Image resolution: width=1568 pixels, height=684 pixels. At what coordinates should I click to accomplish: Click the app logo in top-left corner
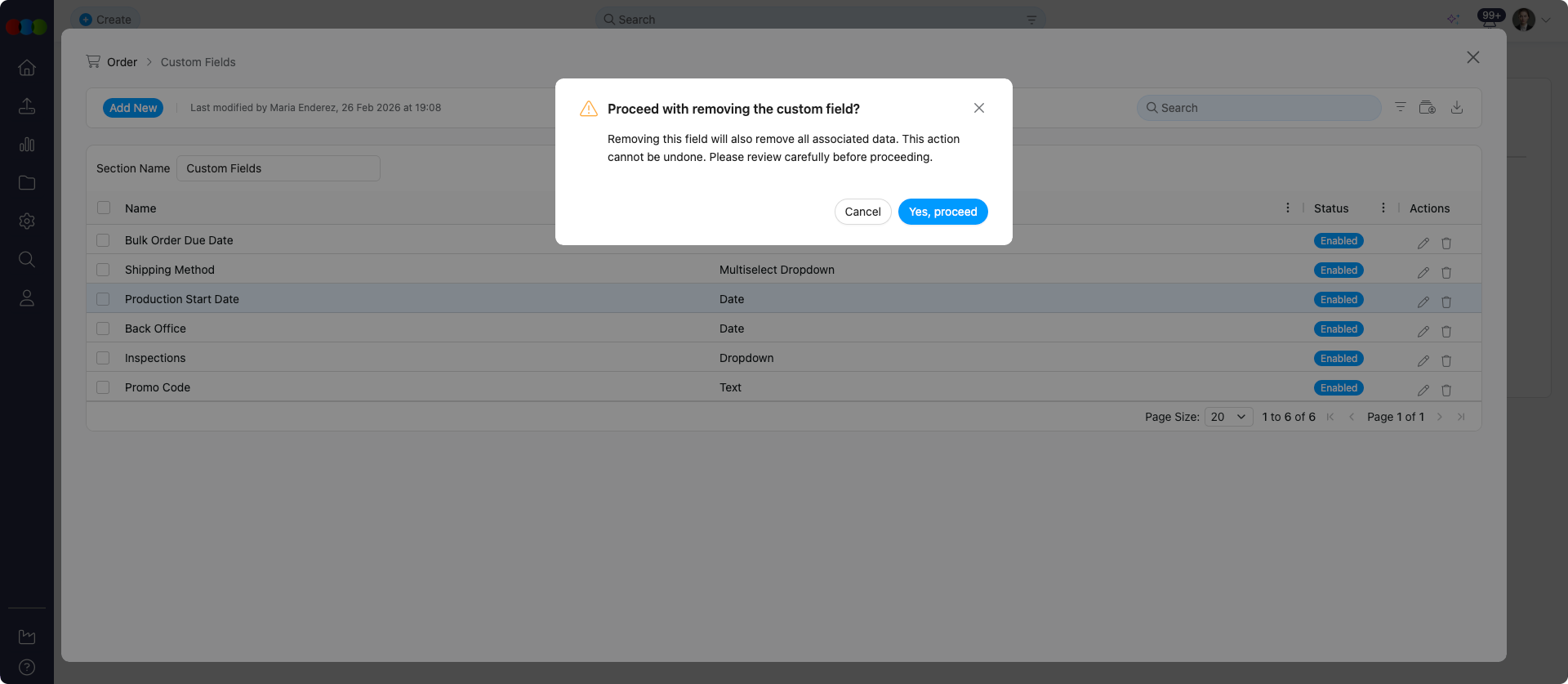click(x=26, y=27)
